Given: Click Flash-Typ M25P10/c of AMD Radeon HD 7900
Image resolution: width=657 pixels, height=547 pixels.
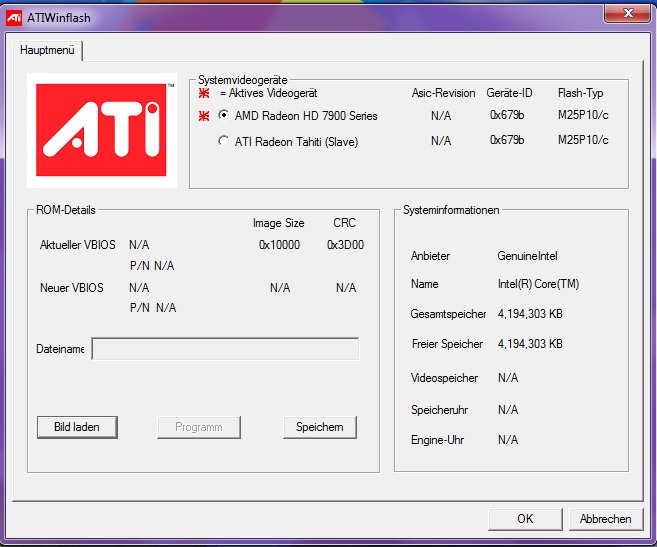Looking at the screenshot, I should pyautogui.click(x=583, y=115).
